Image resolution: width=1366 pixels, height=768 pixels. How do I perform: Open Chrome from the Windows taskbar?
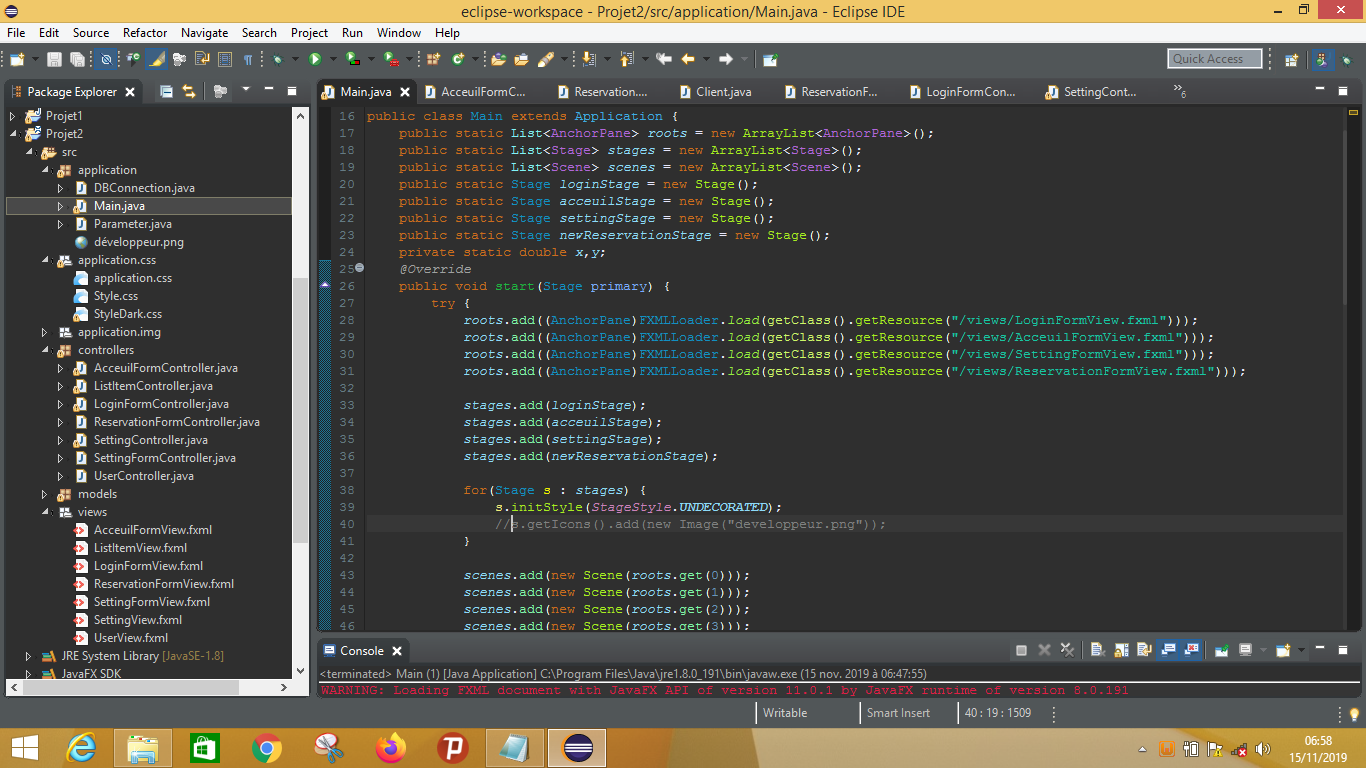point(267,747)
